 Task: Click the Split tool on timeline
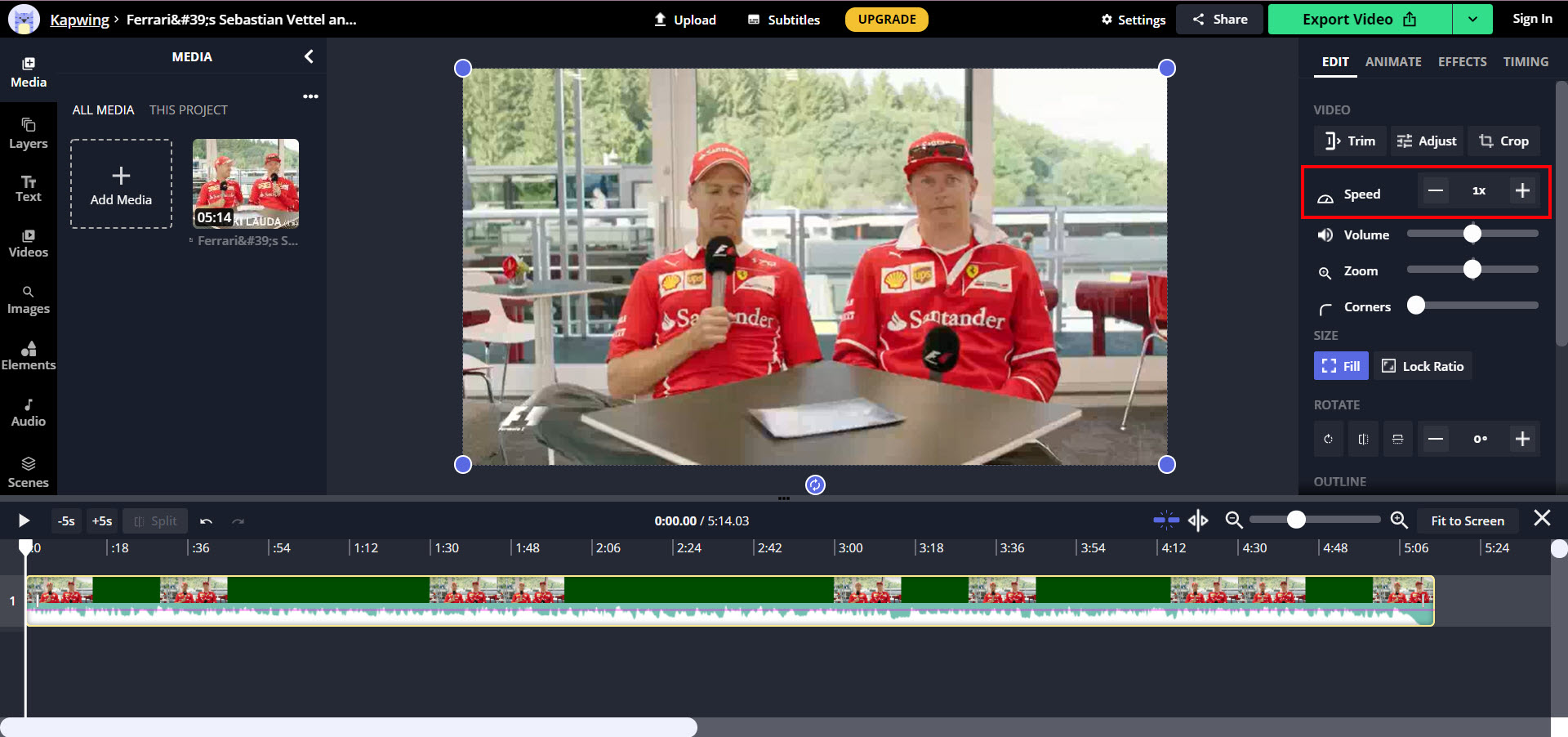click(155, 520)
